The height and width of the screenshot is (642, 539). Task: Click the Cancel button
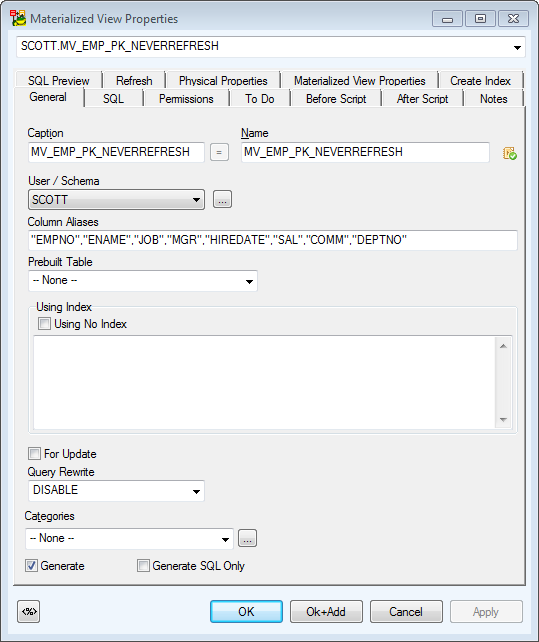(406, 612)
